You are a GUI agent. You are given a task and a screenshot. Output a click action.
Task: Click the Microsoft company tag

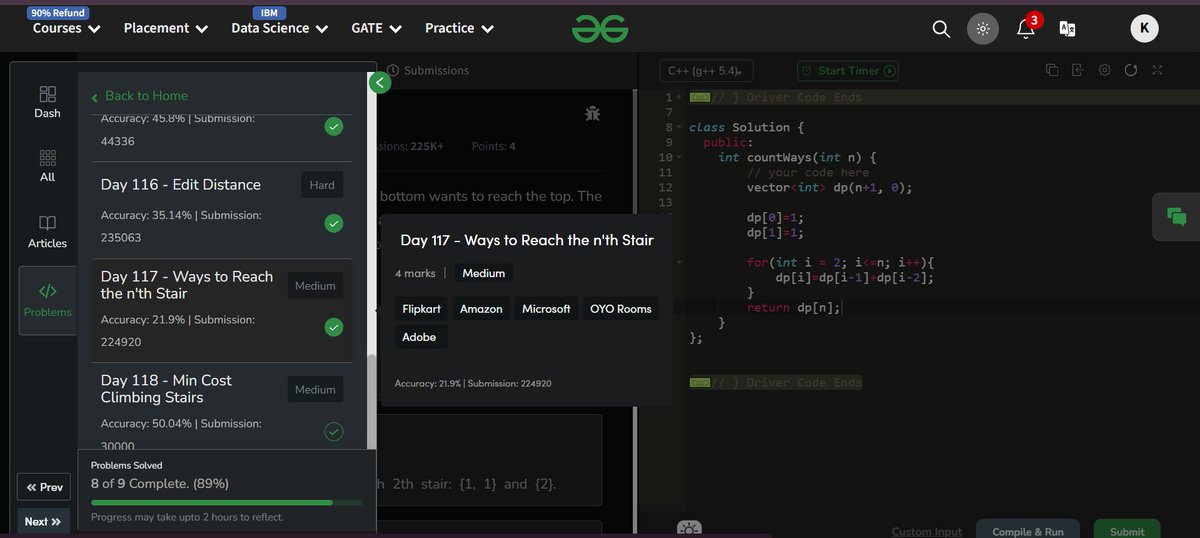pyautogui.click(x=546, y=309)
